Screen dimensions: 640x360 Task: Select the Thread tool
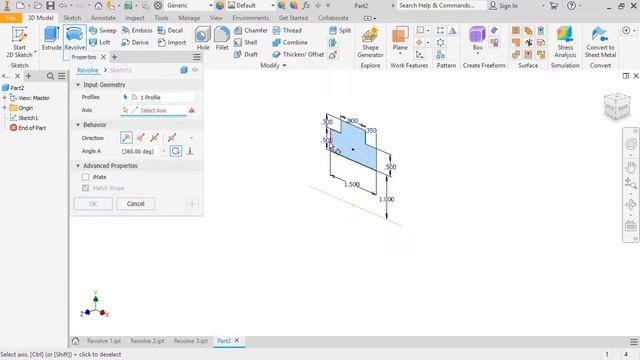(287, 30)
